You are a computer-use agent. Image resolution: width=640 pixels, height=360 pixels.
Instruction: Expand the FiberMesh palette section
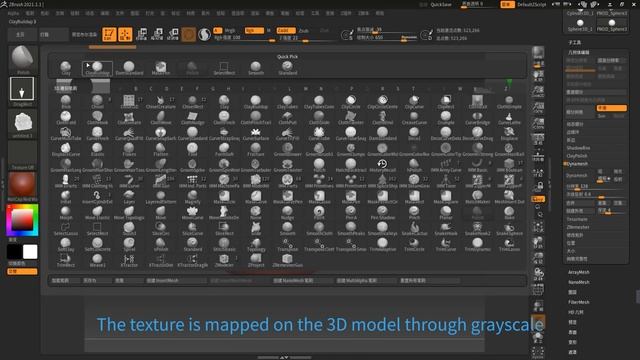click(x=578, y=302)
